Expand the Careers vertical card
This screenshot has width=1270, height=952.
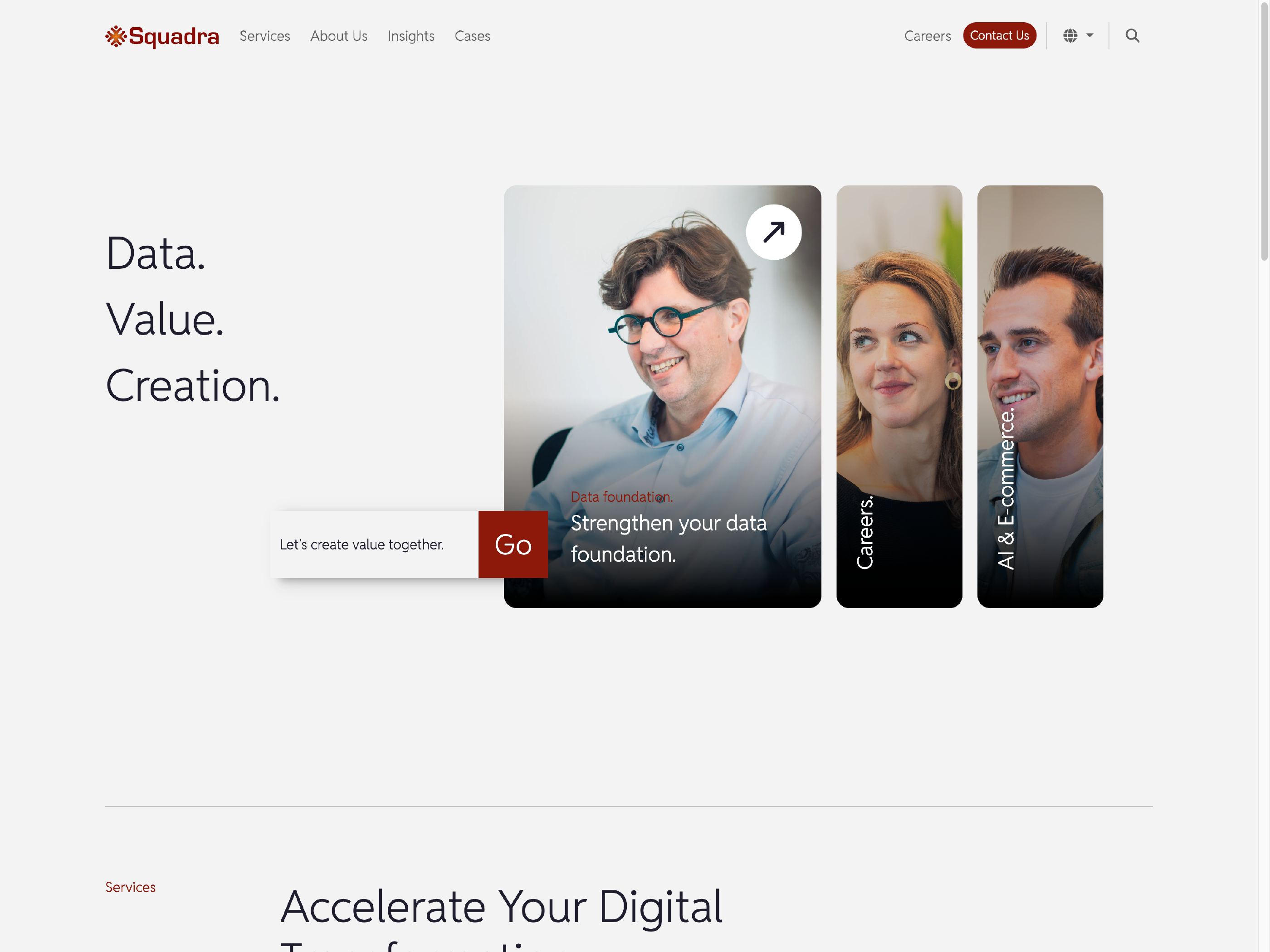point(899,397)
